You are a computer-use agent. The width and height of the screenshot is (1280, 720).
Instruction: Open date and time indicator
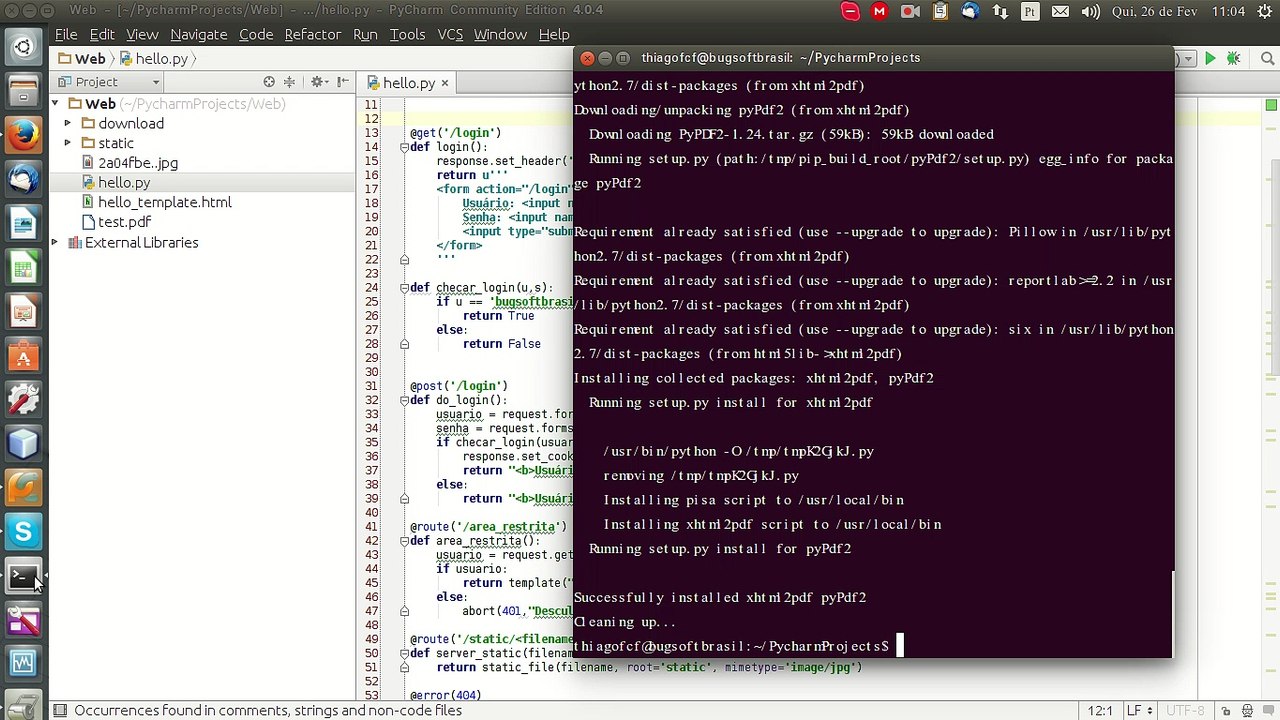pyautogui.click(x=1178, y=12)
